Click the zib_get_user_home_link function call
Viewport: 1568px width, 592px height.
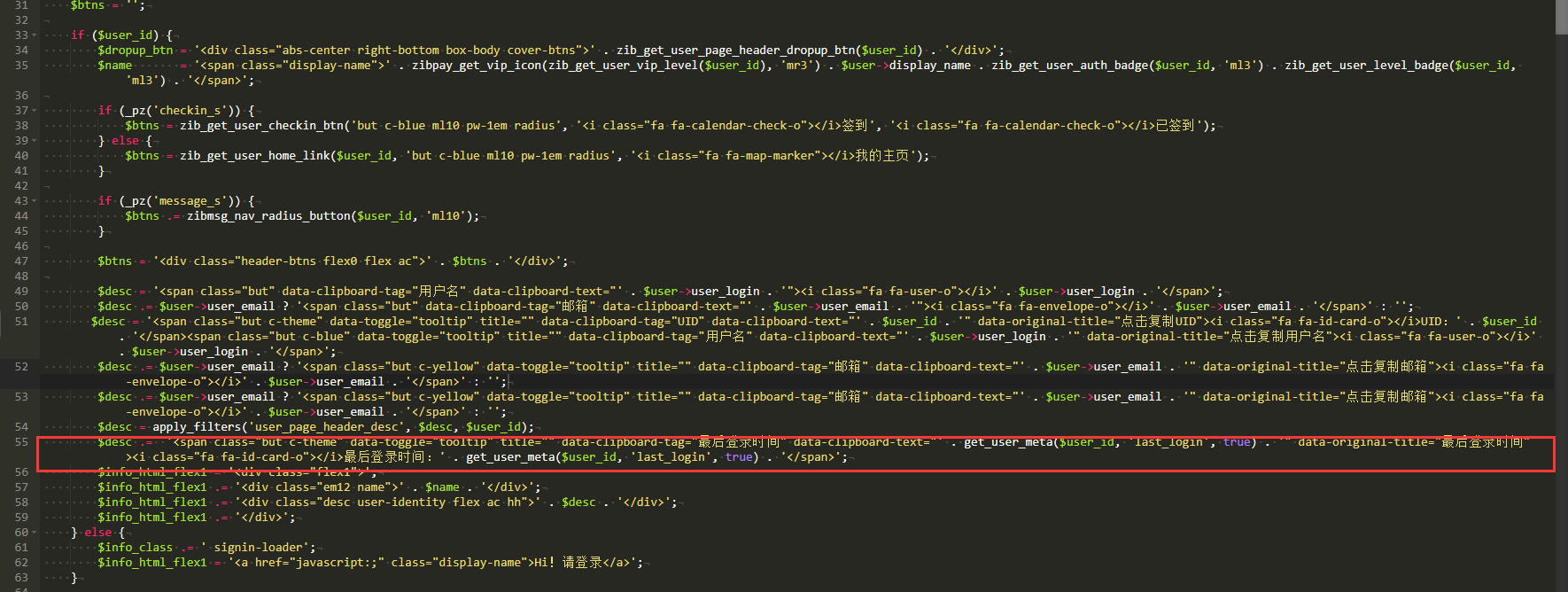pyautogui.click(x=258, y=156)
